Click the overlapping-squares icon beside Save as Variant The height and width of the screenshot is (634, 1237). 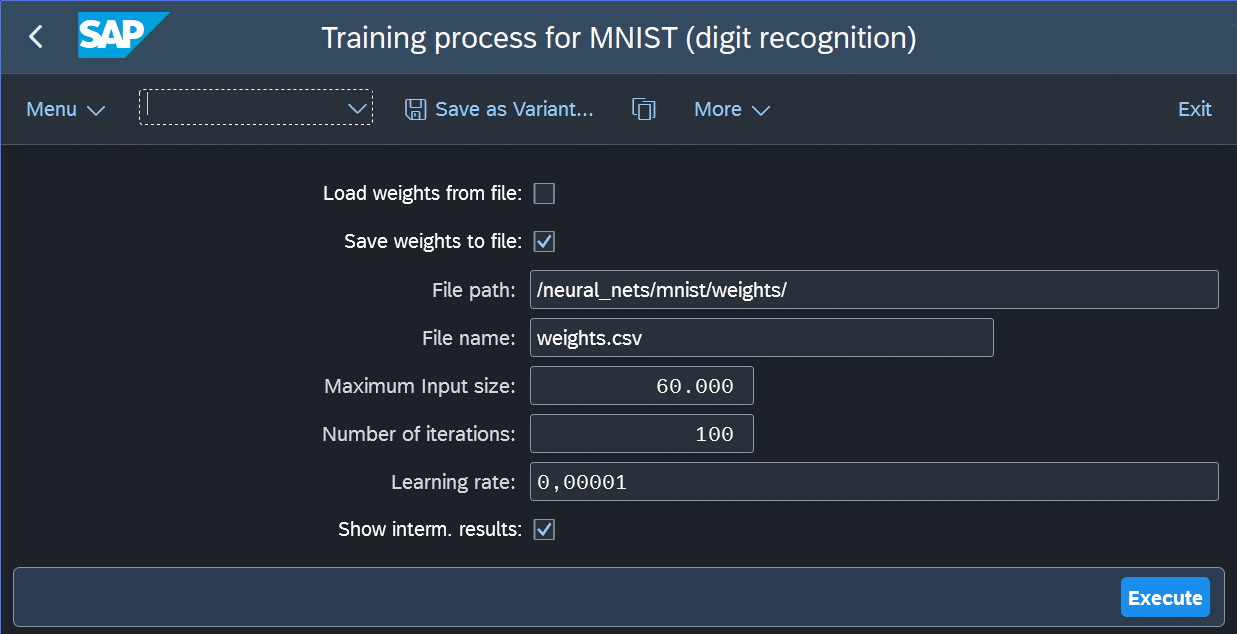tap(644, 109)
